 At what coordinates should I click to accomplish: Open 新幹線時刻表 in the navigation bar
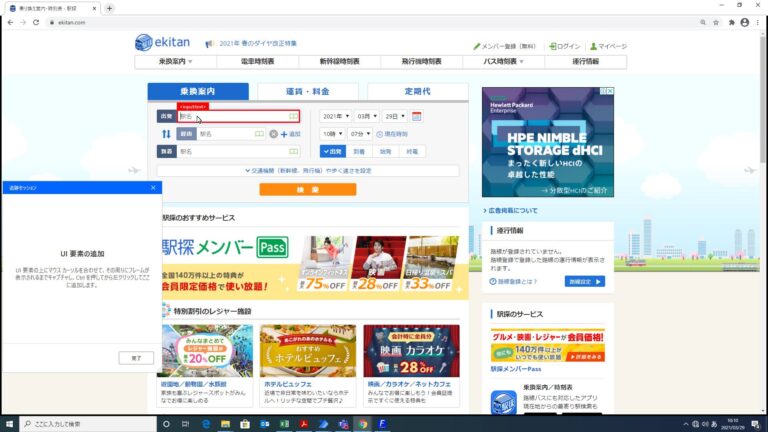click(339, 61)
